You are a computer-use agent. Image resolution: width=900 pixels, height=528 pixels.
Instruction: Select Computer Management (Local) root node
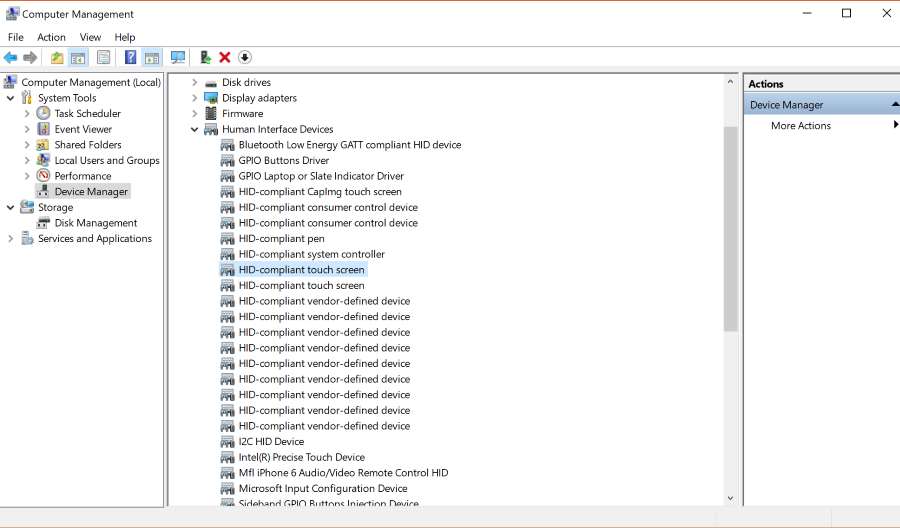click(91, 82)
